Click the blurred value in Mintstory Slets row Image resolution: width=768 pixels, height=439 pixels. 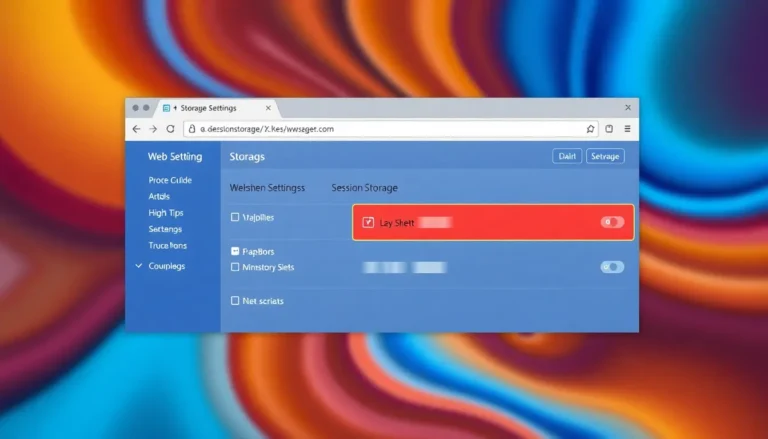point(405,268)
